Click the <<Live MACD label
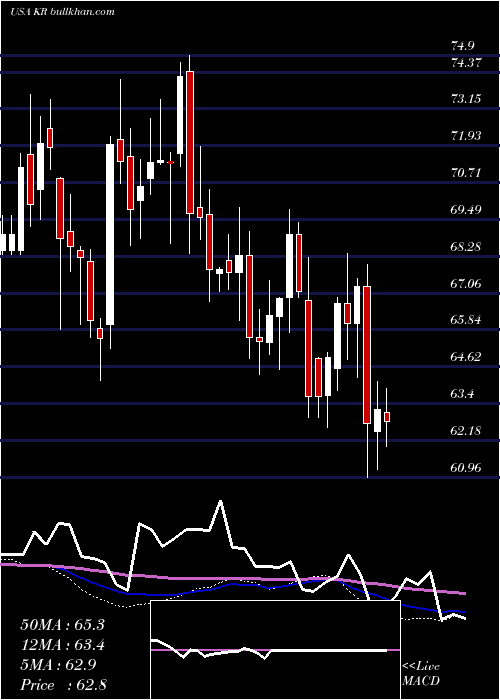The width and height of the screenshot is (500, 700). pos(421,674)
